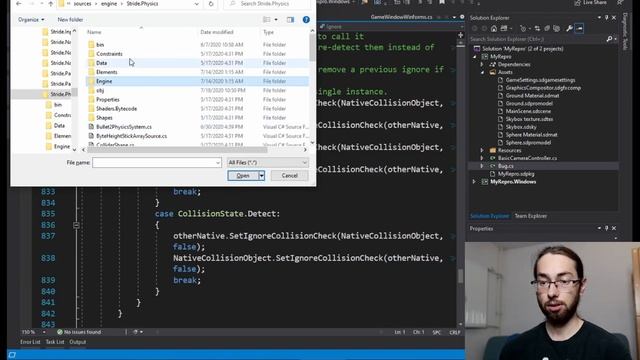Pin the Properties panel
Screen dimensions: 640x360
click(x=607, y=228)
